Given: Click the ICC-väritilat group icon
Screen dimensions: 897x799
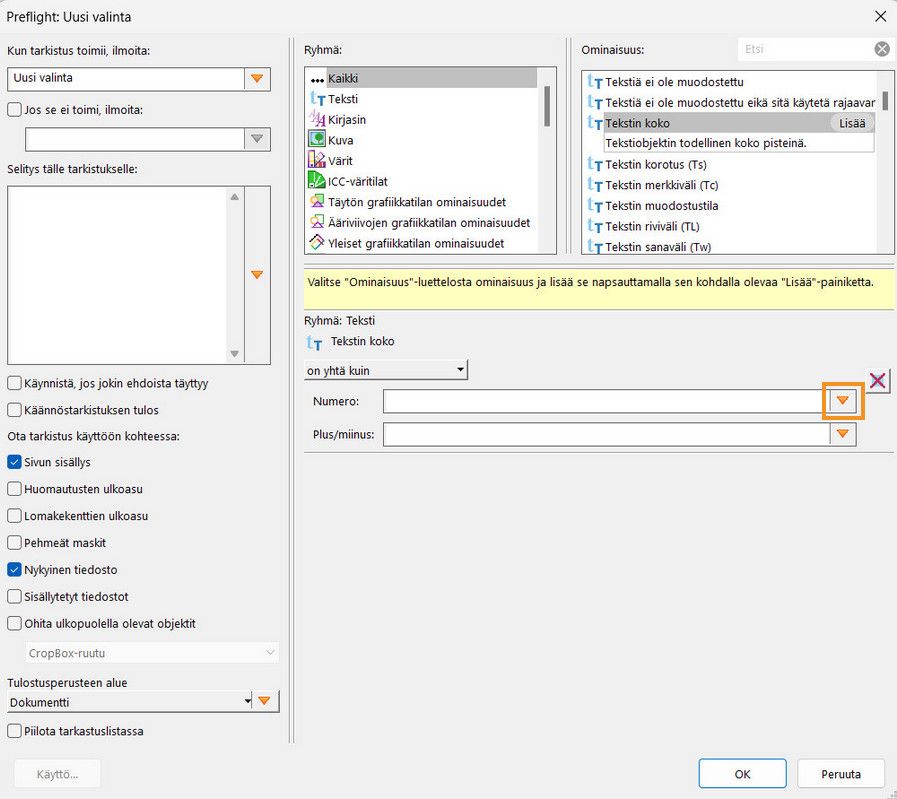Looking at the screenshot, I should pyautogui.click(x=317, y=181).
